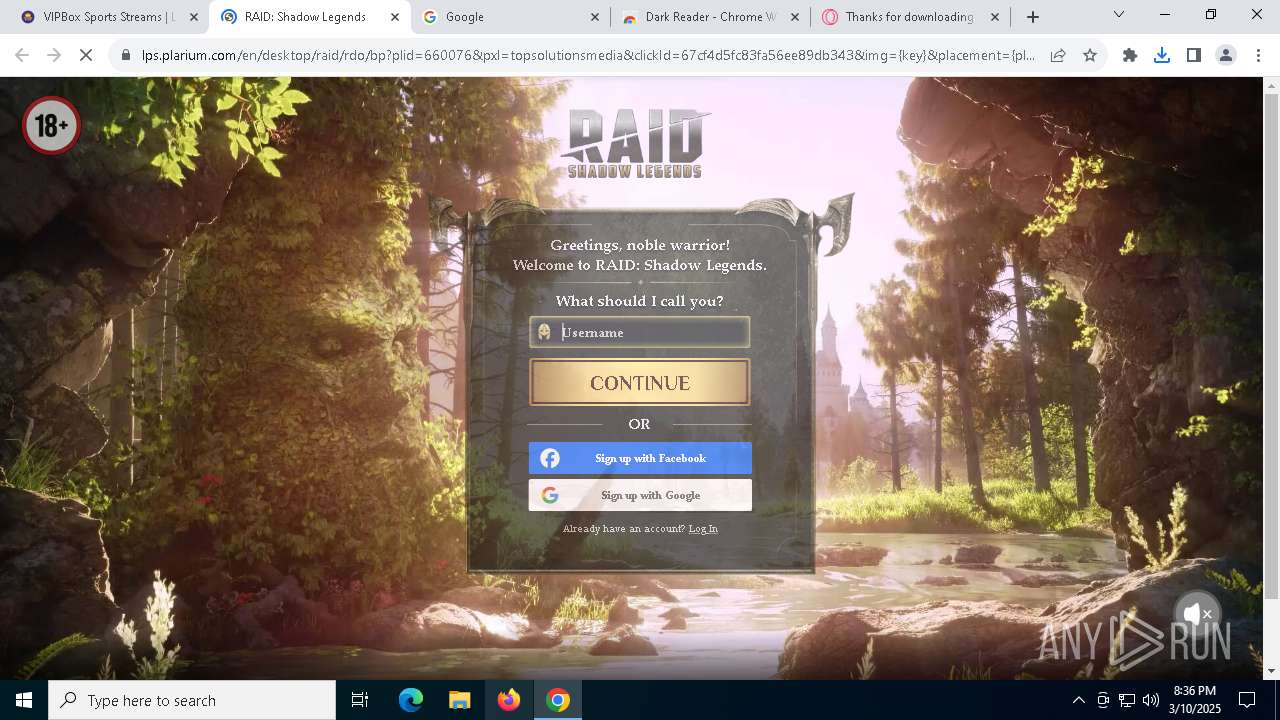Show hidden system tray icons
This screenshot has height=720, width=1280.
click(x=1078, y=700)
